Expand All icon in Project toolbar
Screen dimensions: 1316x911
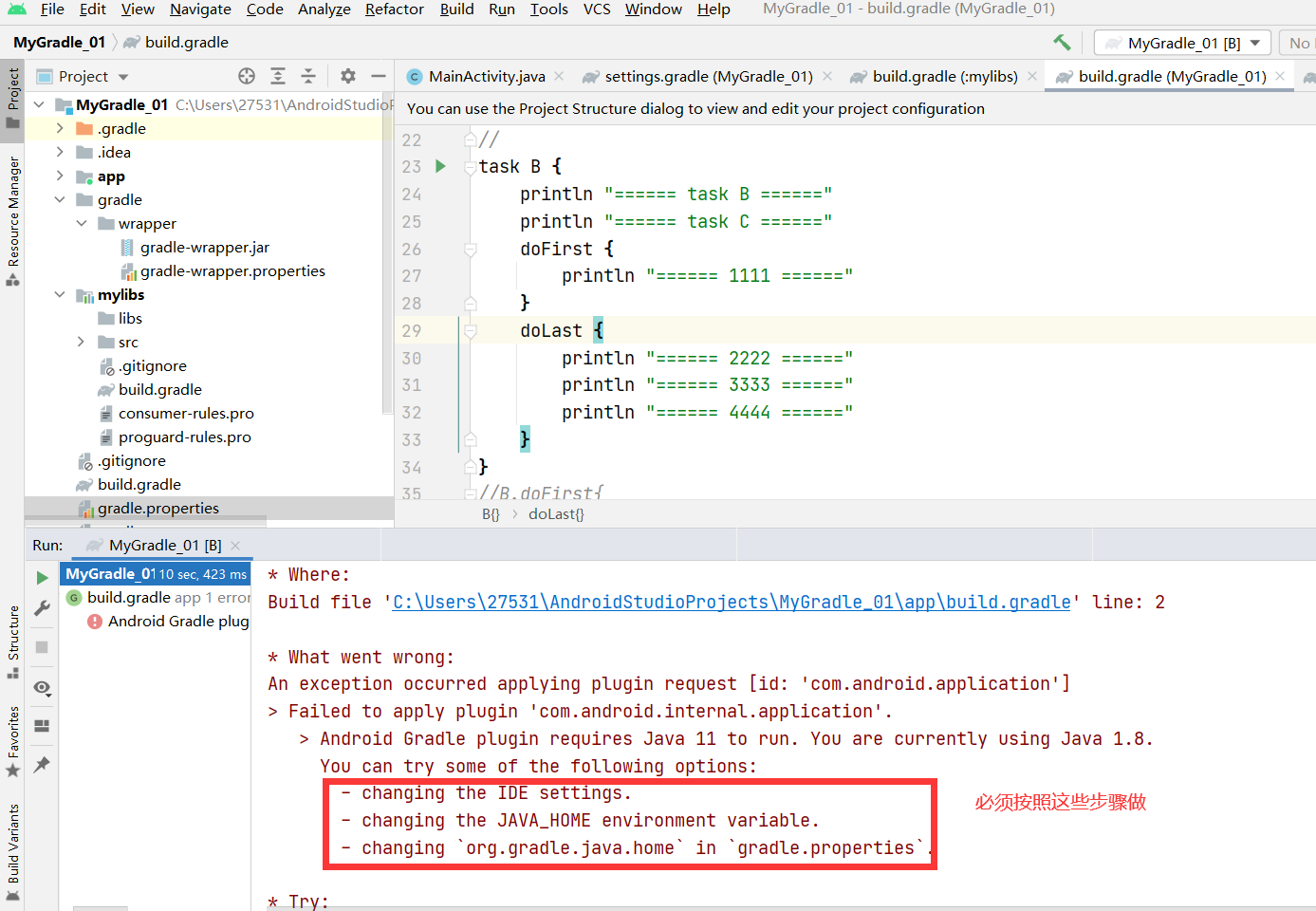tap(277, 76)
